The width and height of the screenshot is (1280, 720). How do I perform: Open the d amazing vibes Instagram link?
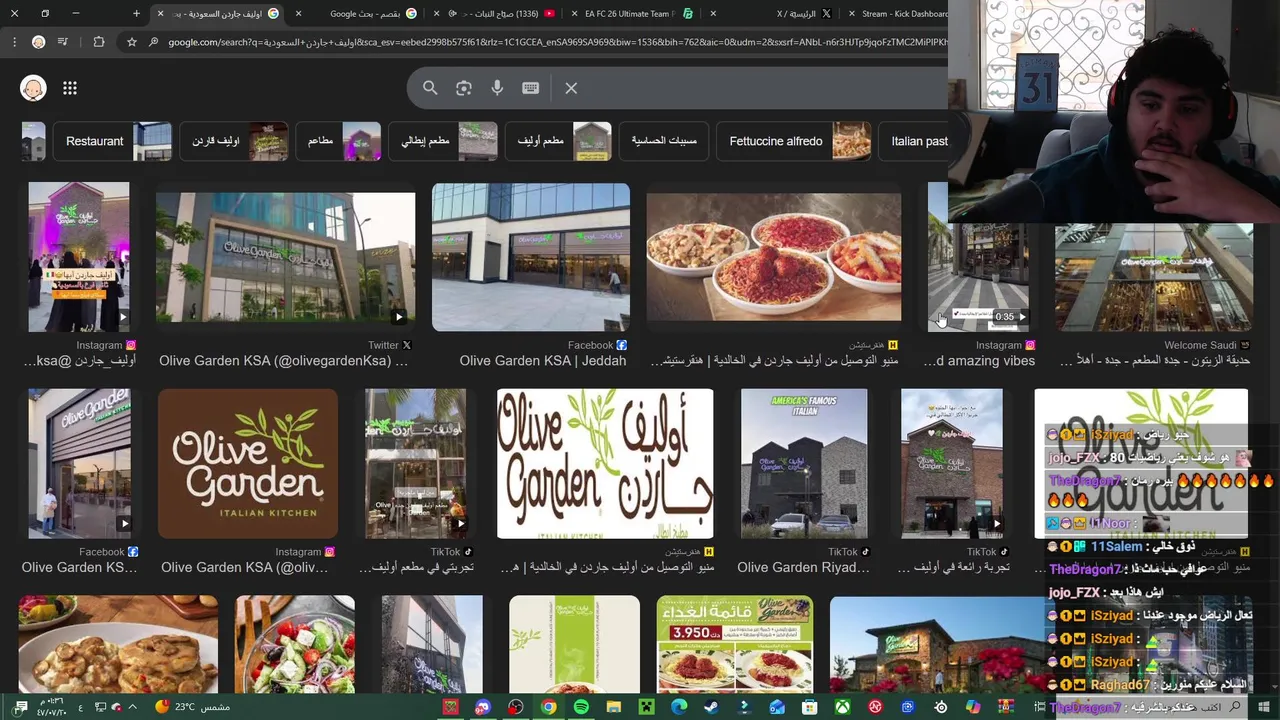978,361
